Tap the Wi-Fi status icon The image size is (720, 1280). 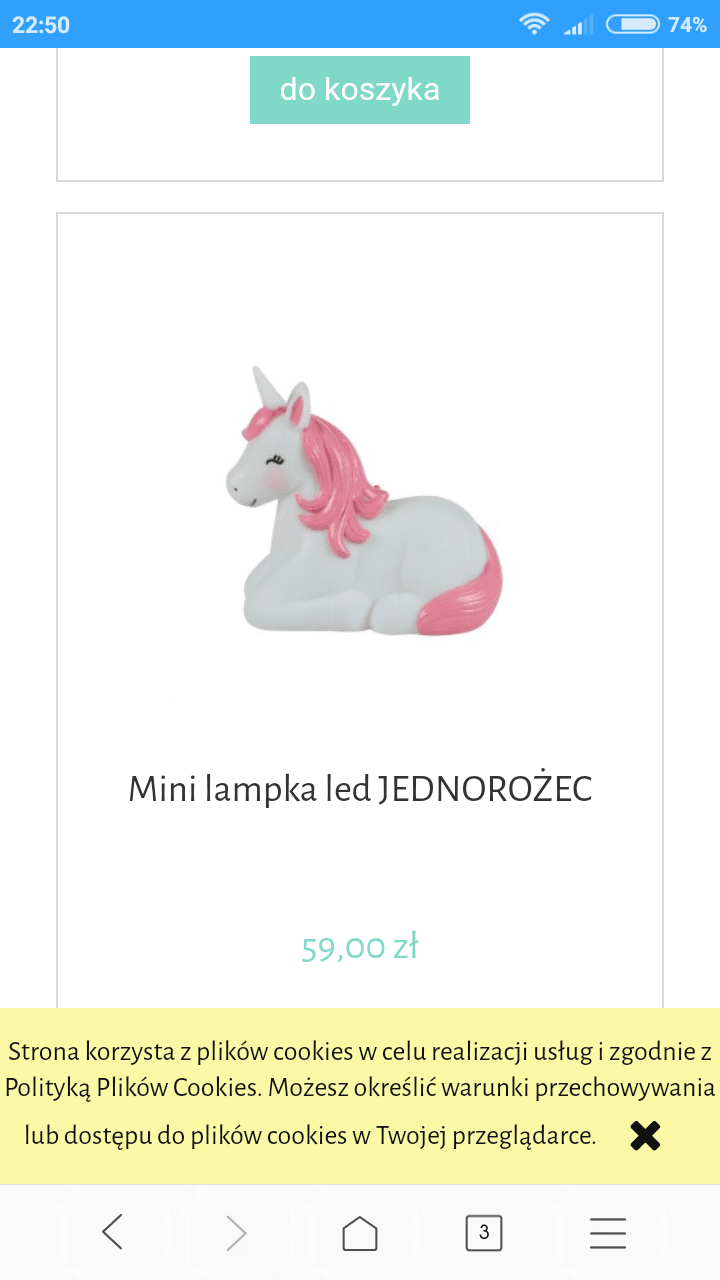point(535,24)
